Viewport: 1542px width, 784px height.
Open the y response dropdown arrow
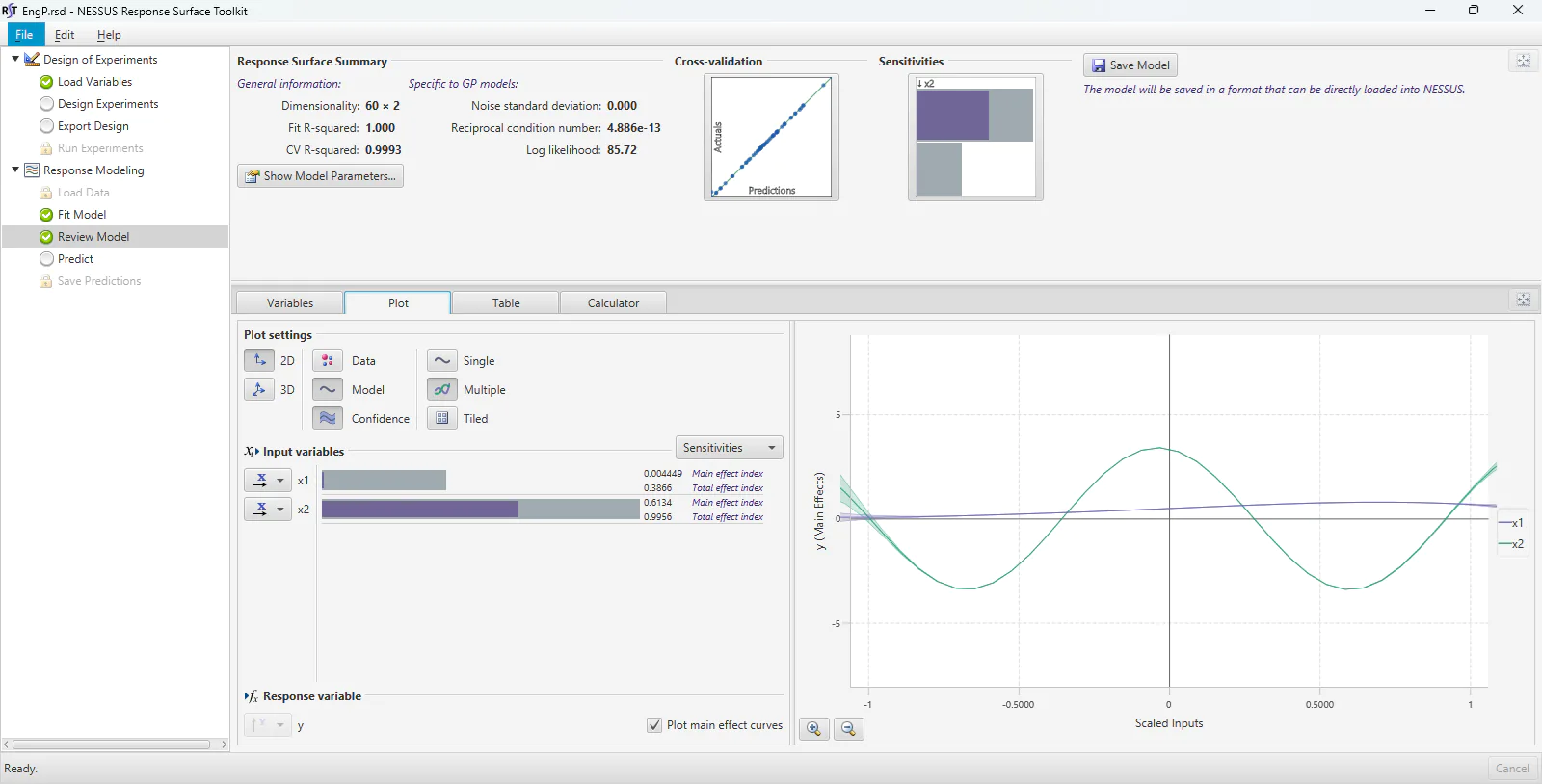coord(281,724)
